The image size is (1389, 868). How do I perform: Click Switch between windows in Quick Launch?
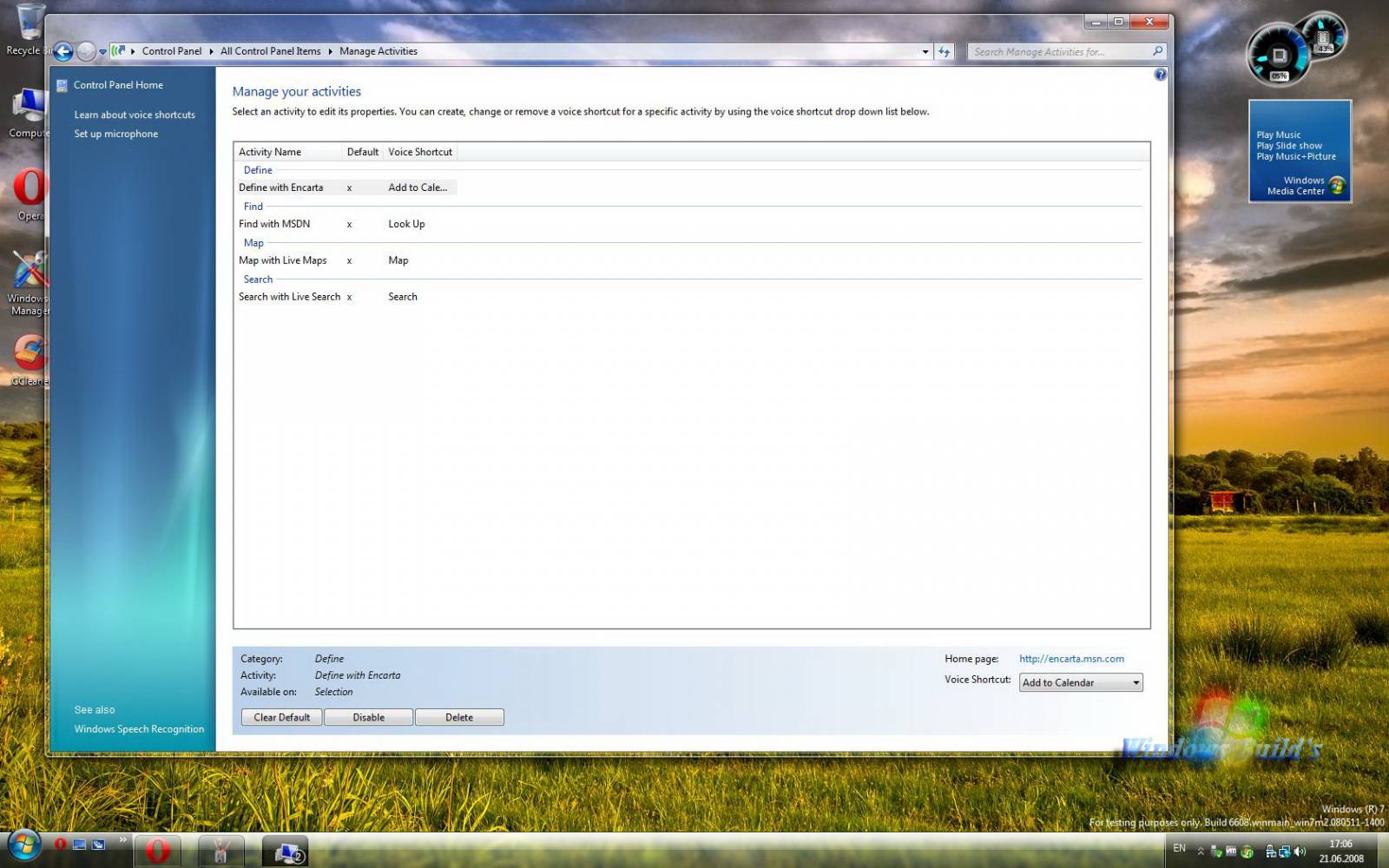pos(98,844)
